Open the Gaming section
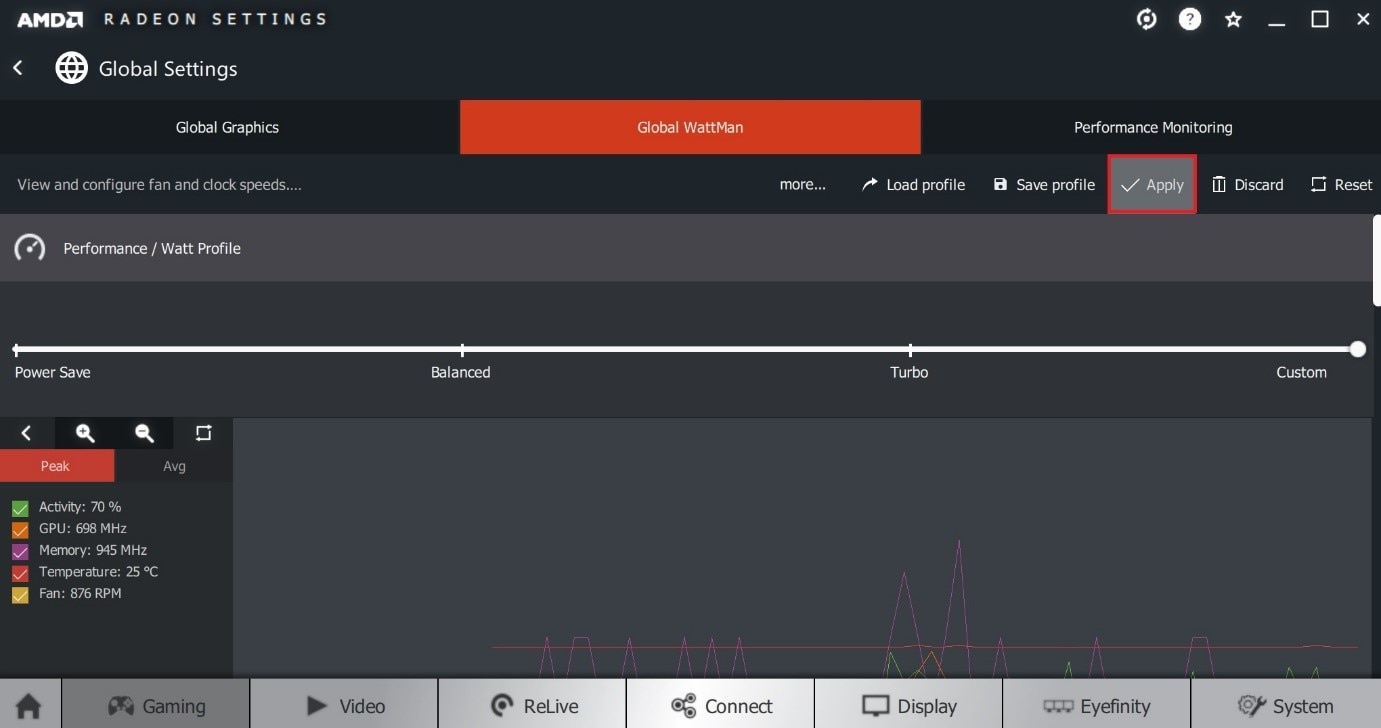1381x728 pixels. [156, 706]
